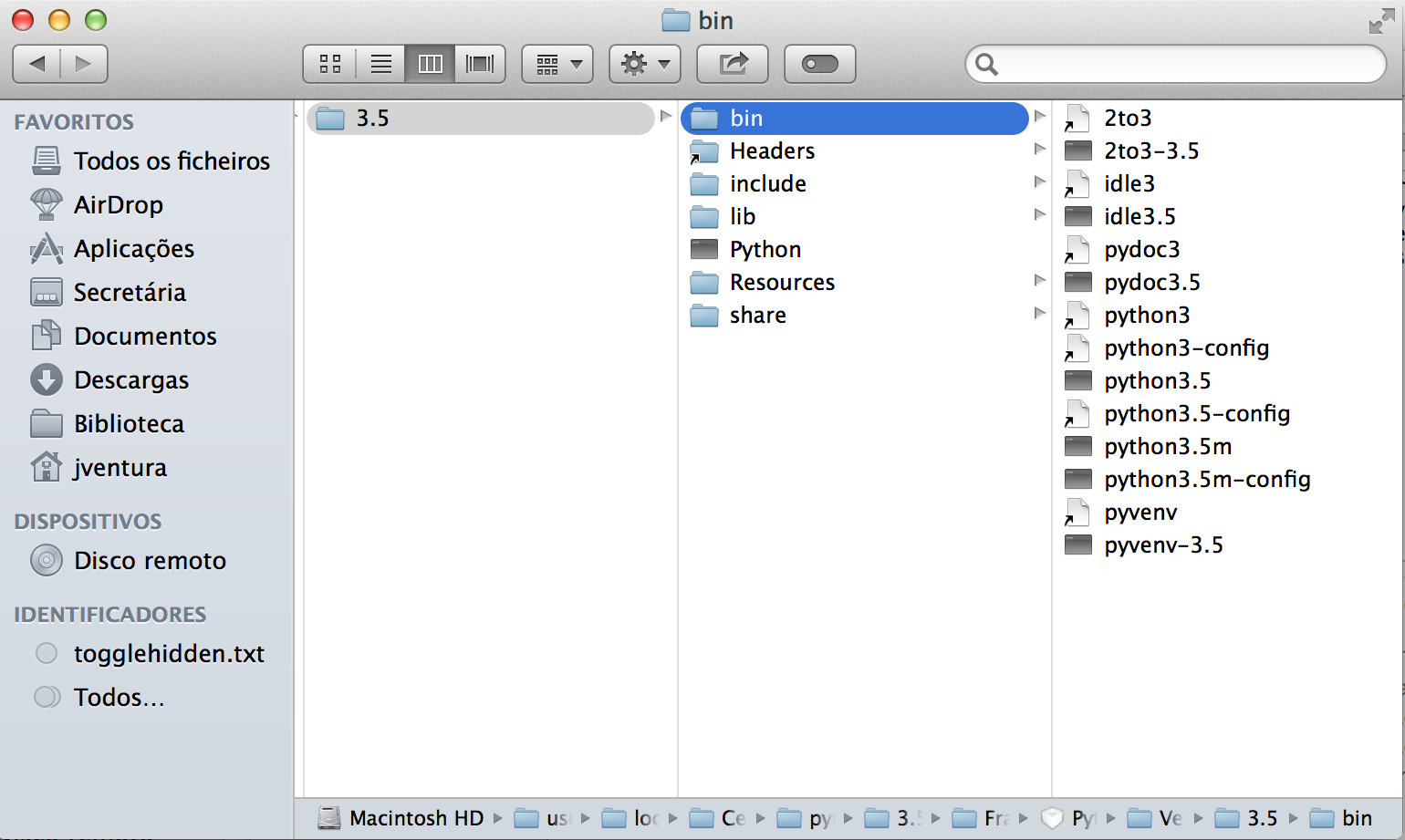This screenshot has width=1405, height=840.
Task: Click Macintosh HD in path bar
Action: [401, 818]
